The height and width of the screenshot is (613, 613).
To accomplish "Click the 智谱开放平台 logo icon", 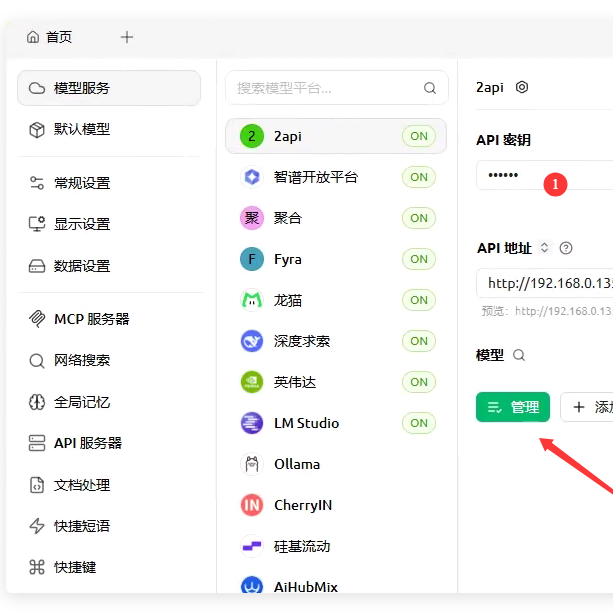I will pyautogui.click(x=252, y=177).
